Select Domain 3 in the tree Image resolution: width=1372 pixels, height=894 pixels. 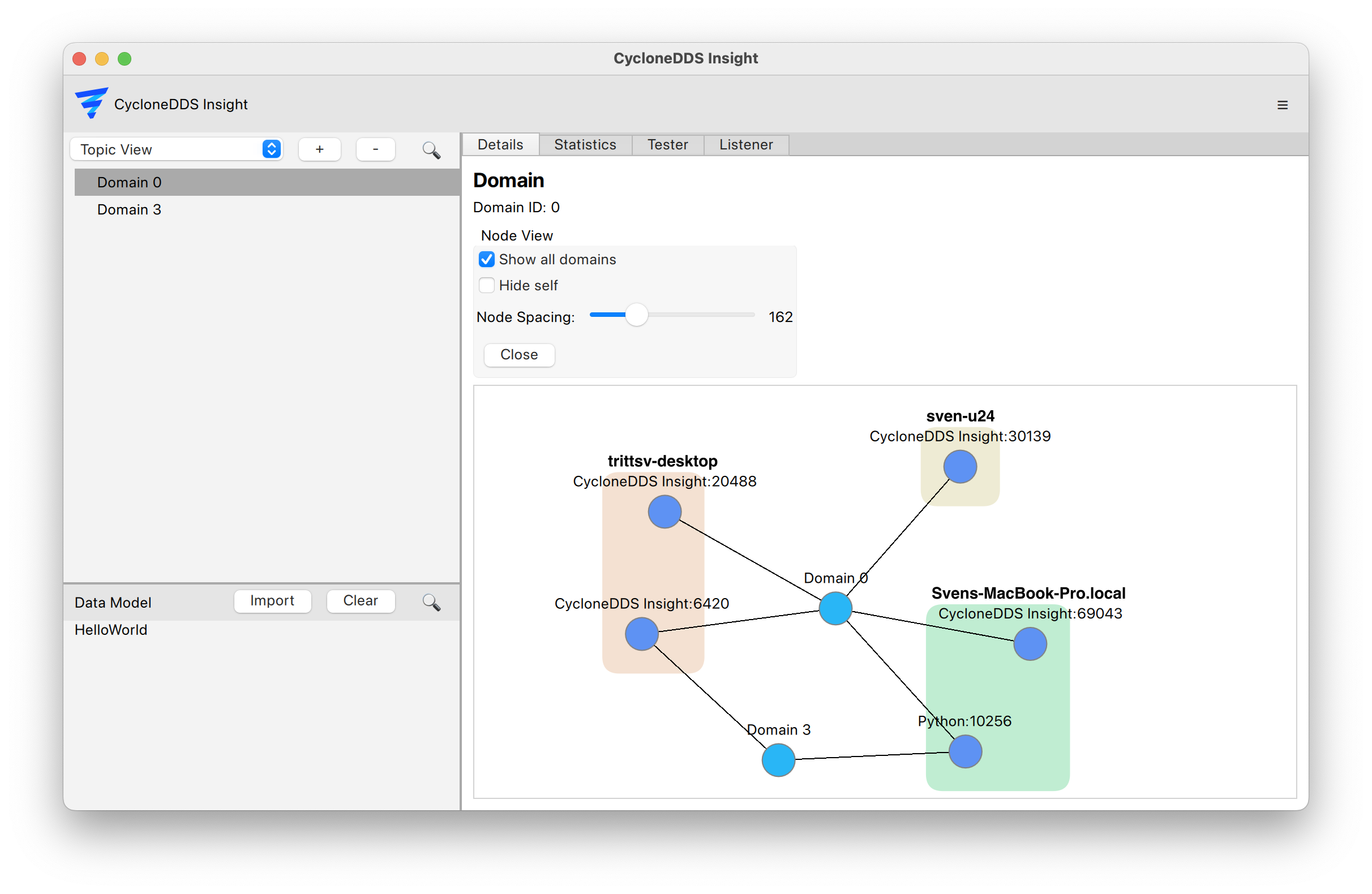129,209
